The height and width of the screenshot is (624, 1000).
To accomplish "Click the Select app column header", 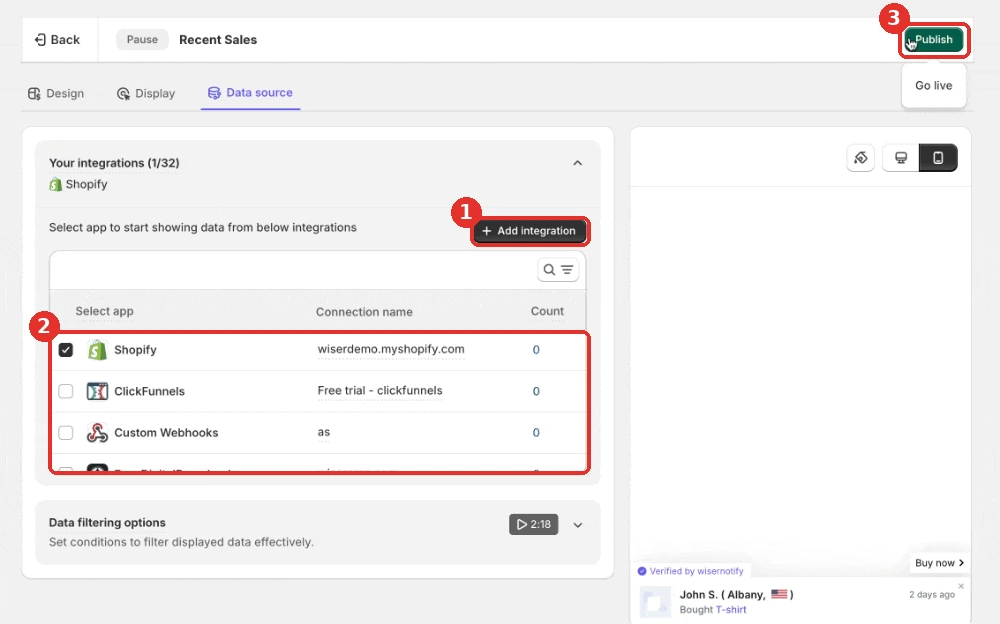I will click(105, 311).
